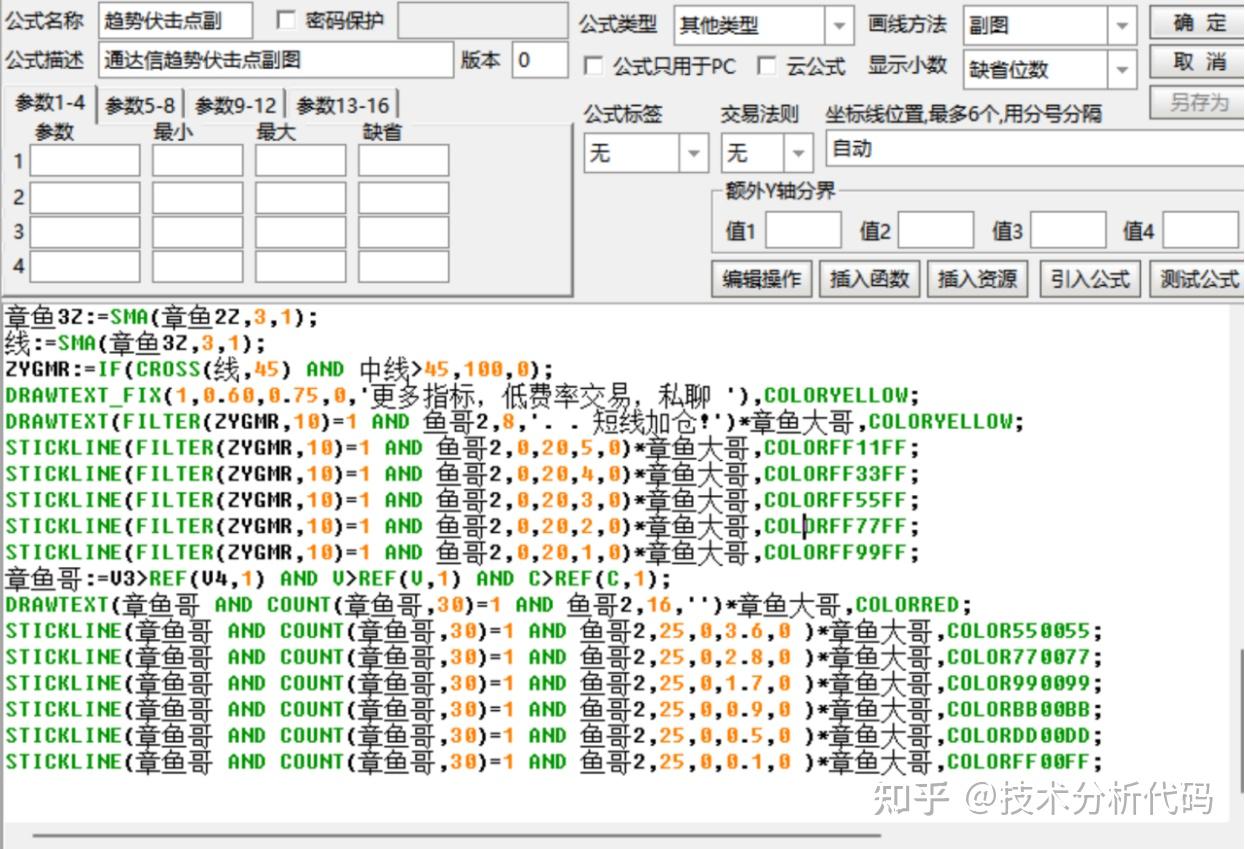Image resolution: width=1245 pixels, height=849 pixels.
Task: Click row 2 参数 name field
Action: click(x=85, y=197)
